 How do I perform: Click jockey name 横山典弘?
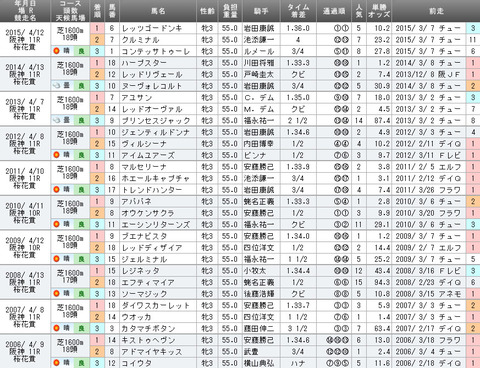(x=259, y=363)
